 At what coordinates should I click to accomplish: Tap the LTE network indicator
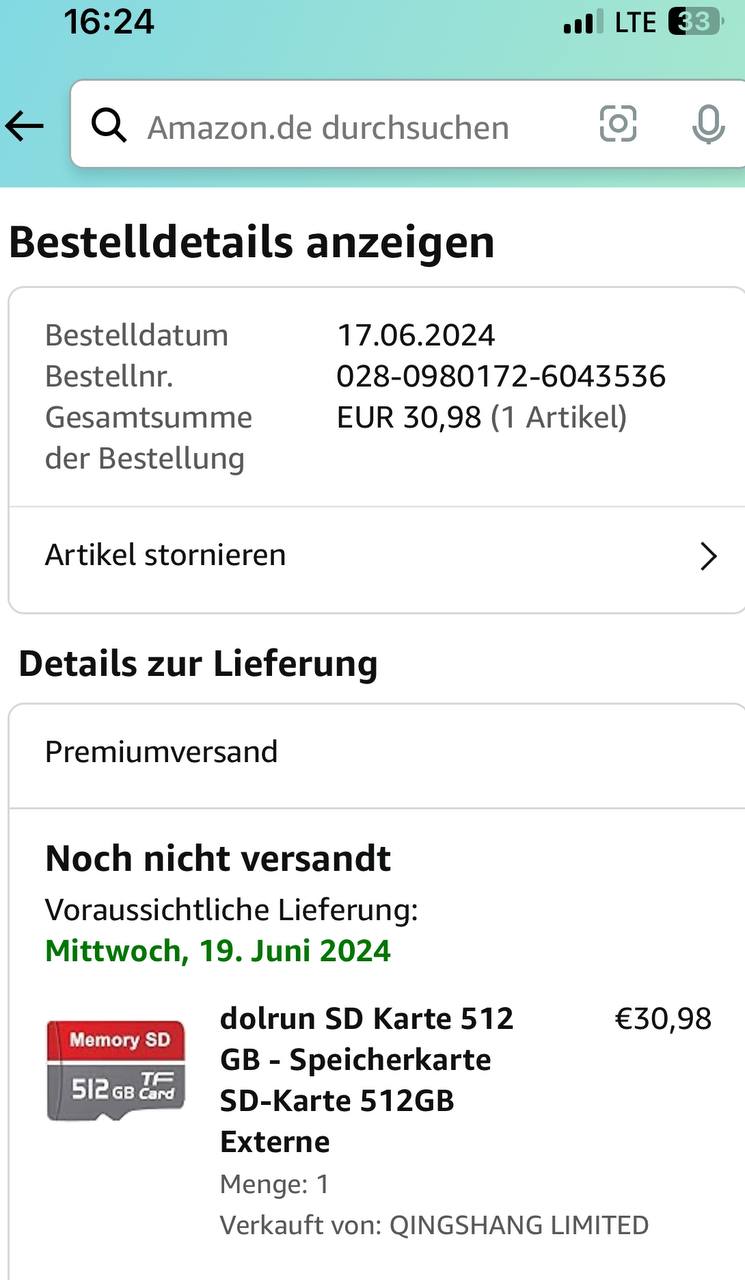pos(635,22)
